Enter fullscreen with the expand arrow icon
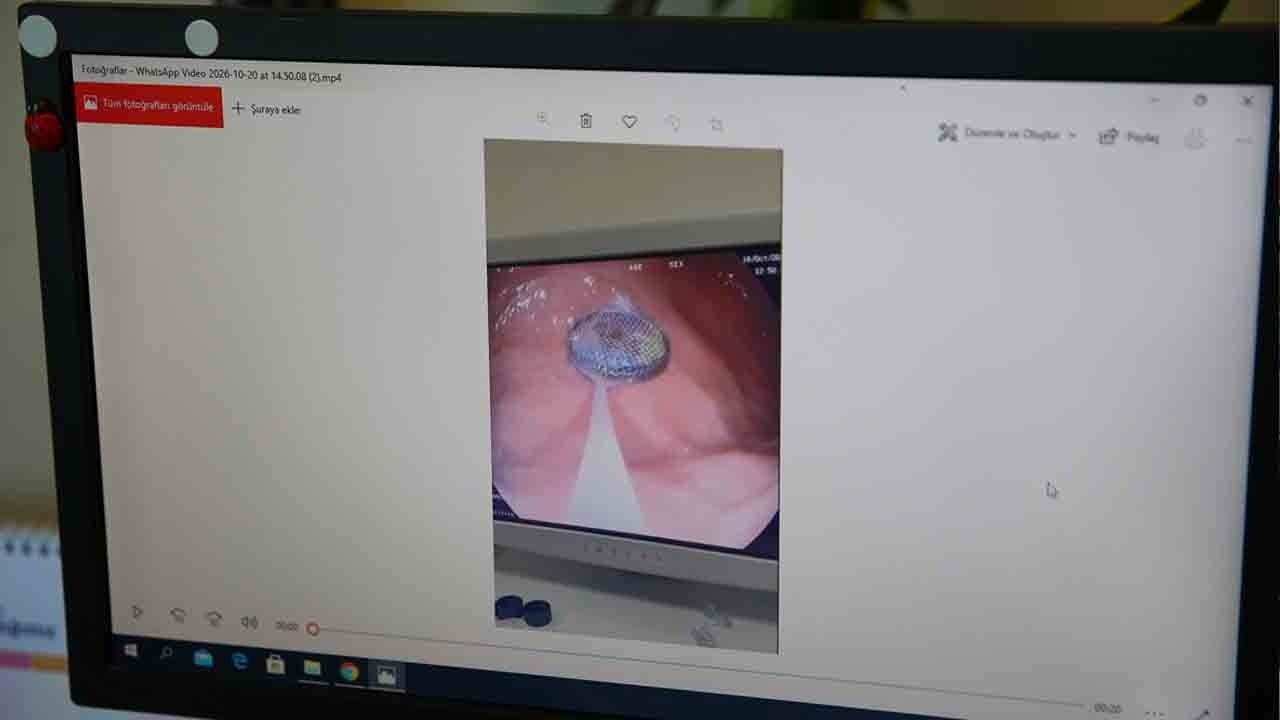 tap(1205, 714)
